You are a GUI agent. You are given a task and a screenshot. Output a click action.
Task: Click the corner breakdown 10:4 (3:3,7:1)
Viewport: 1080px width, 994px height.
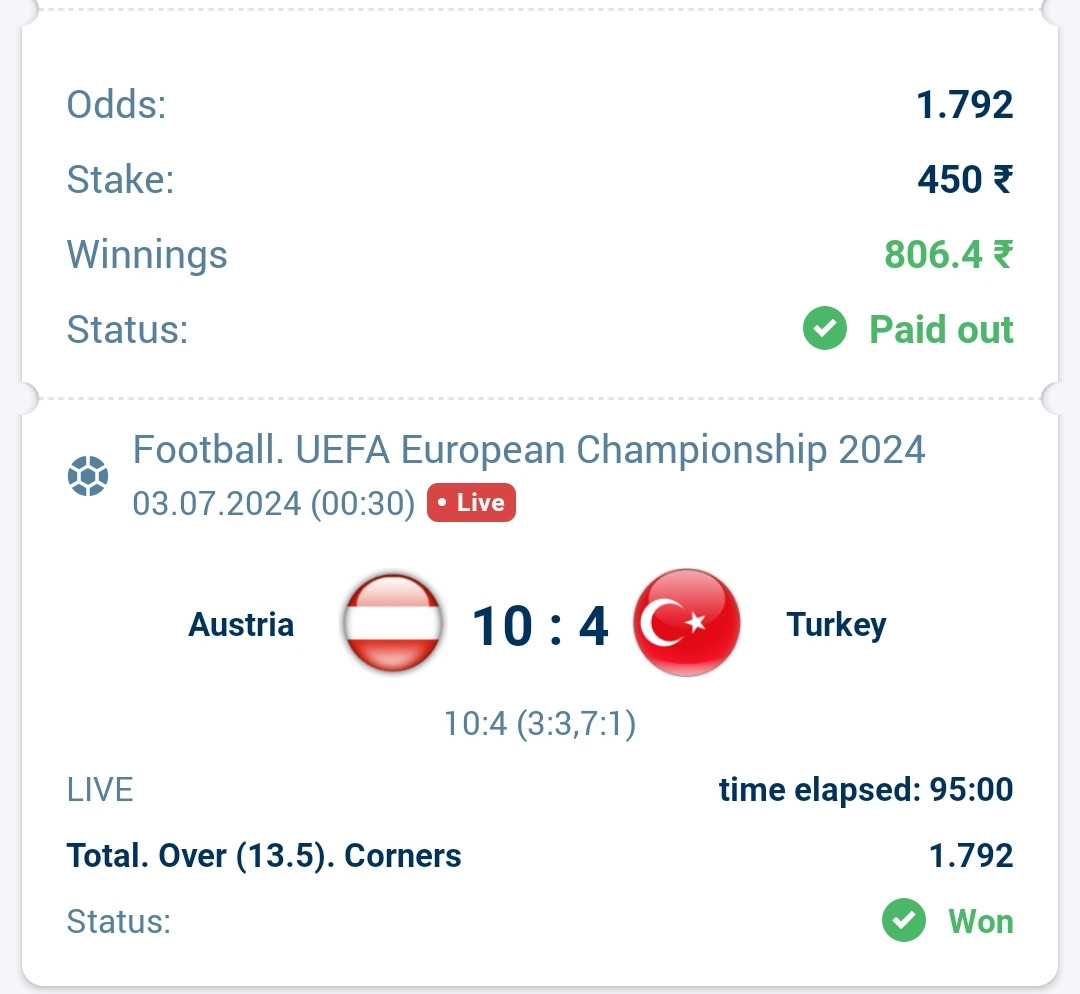540,724
